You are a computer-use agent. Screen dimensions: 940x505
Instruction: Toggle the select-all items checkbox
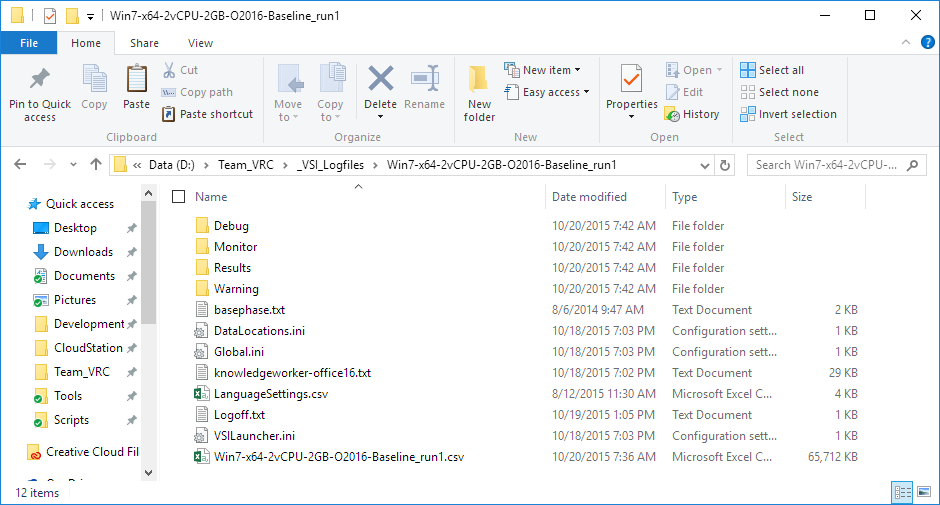(179, 197)
